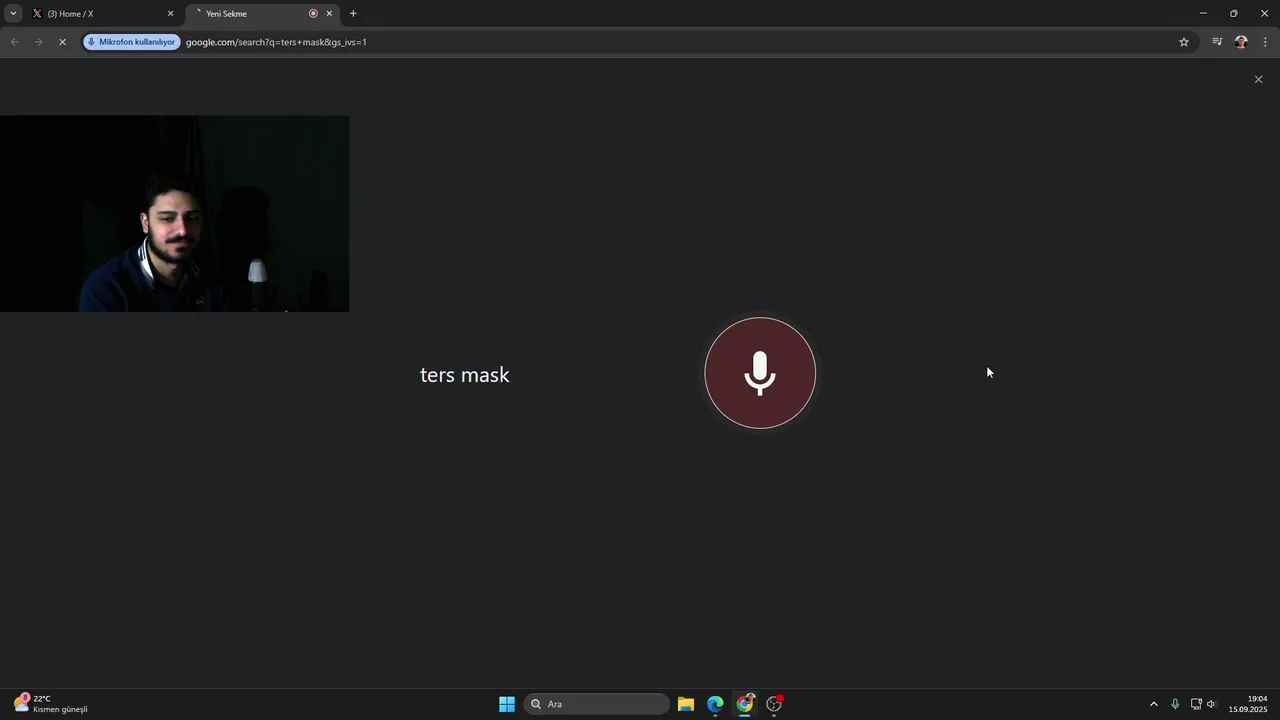
Task: Go forward with the browser forward arrow
Action: (38, 42)
